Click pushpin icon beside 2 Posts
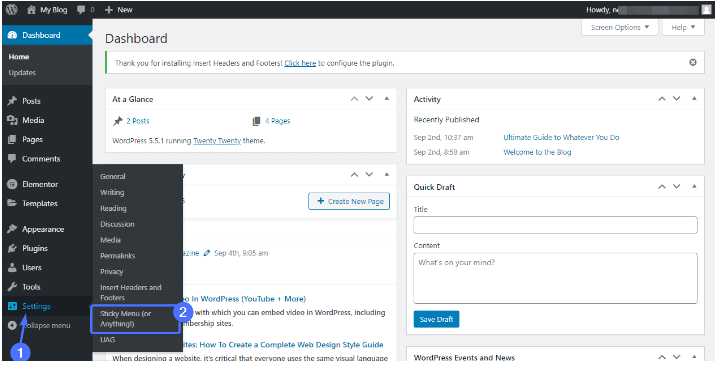The width and height of the screenshot is (717, 375). click(118, 121)
